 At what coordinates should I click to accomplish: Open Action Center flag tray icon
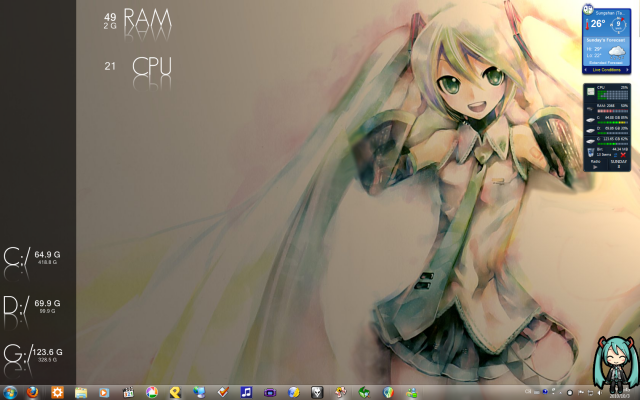581,392
